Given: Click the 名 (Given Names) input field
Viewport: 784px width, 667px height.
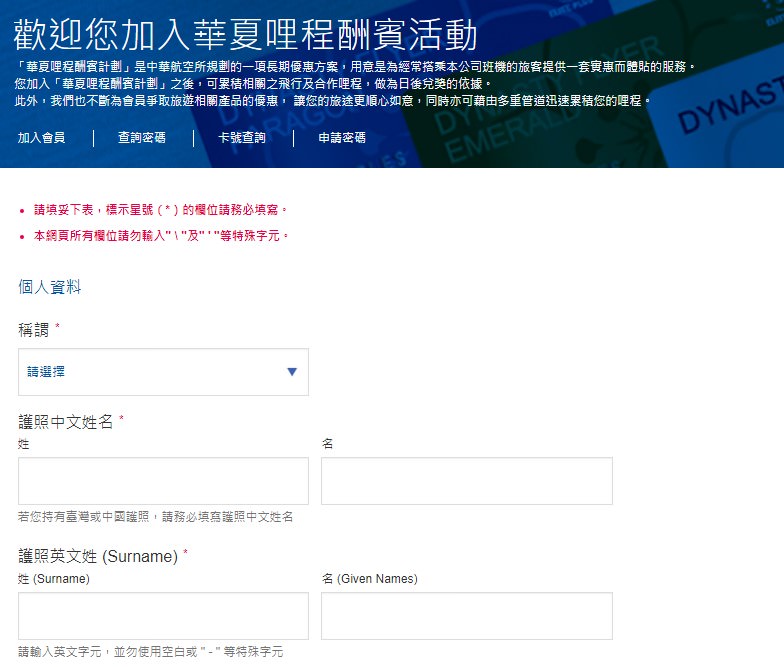Looking at the screenshot, I should point(466,616).
